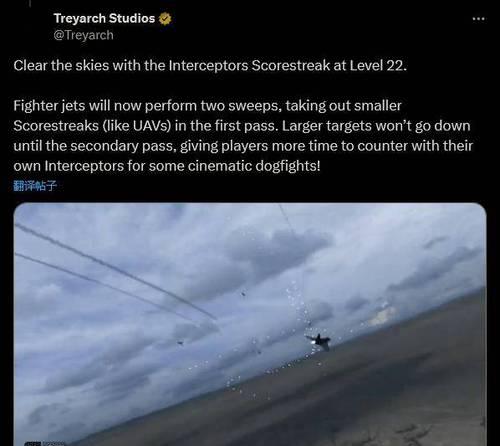Click the text "Clear the skies with the Interceptors"
500x446 pixels.
tap(131, 65)
